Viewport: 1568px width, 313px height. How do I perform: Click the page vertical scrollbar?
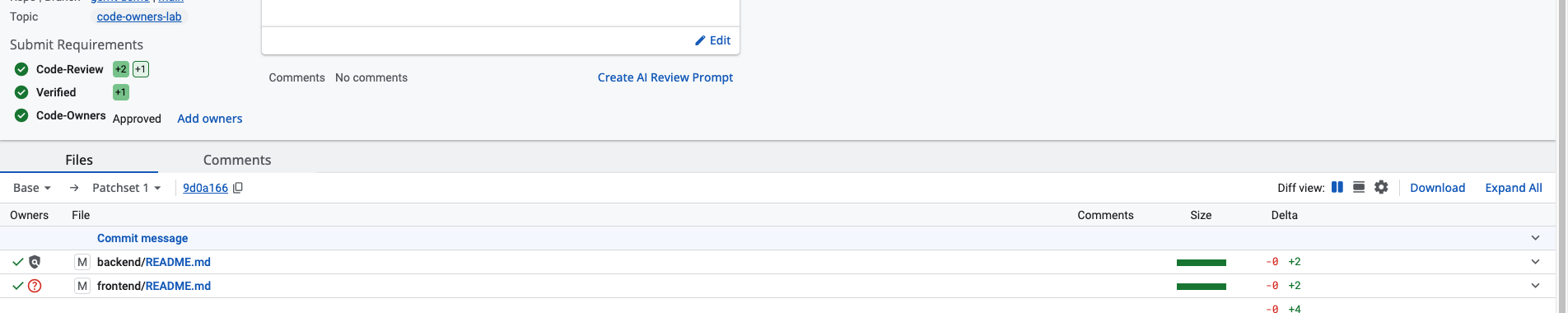tap(1561, 156)
